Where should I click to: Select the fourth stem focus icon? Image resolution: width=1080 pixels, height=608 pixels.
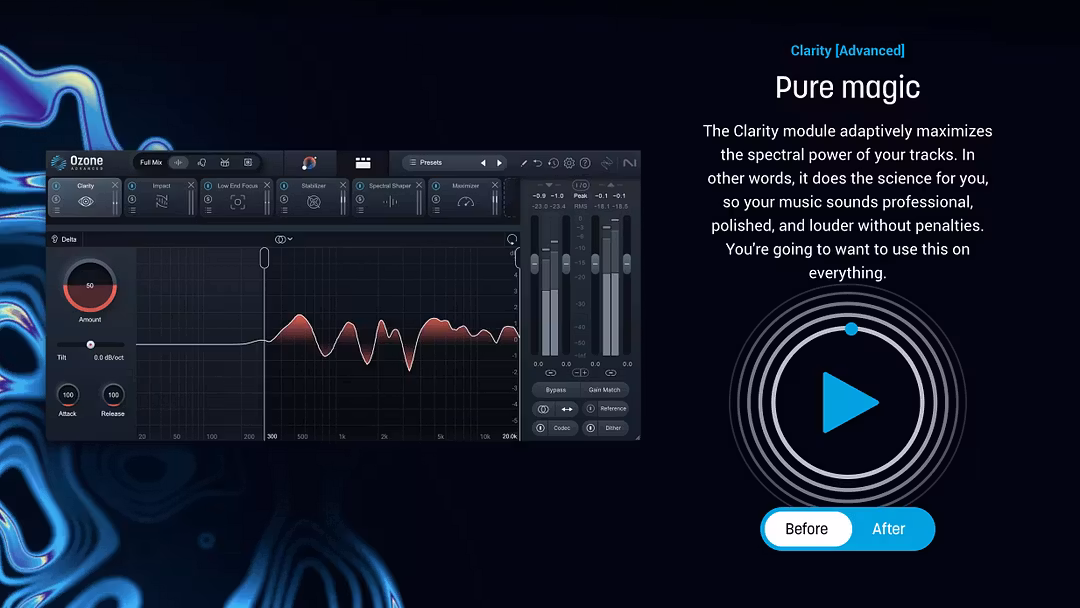point(248,163)
